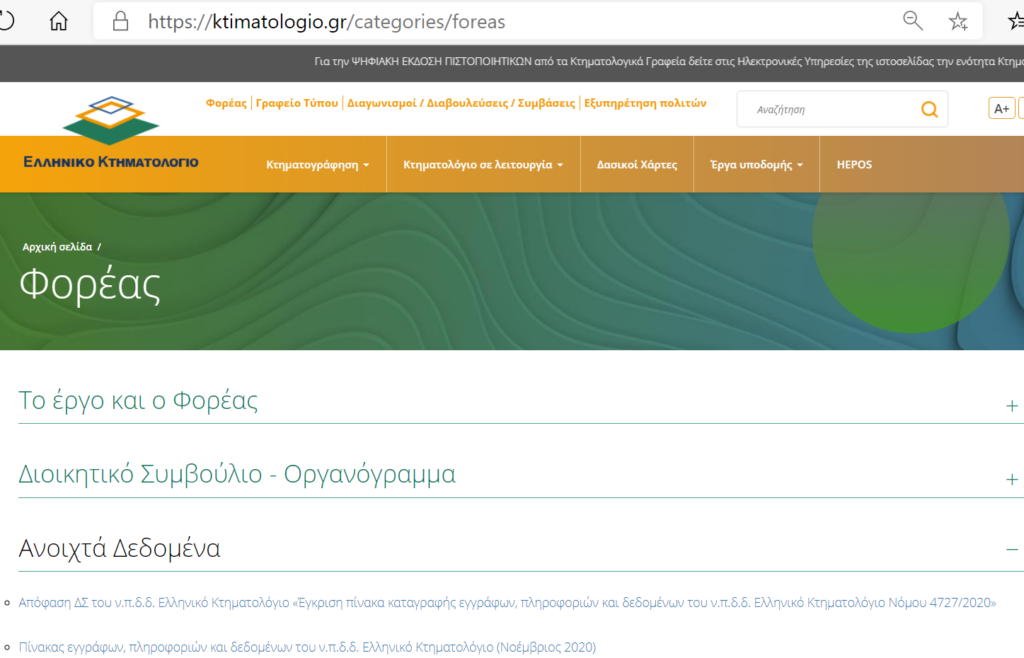This screenshot has width=1024, height=658.
Task: Click the orange search magnifier icon
Action: (x=929, y=109)
